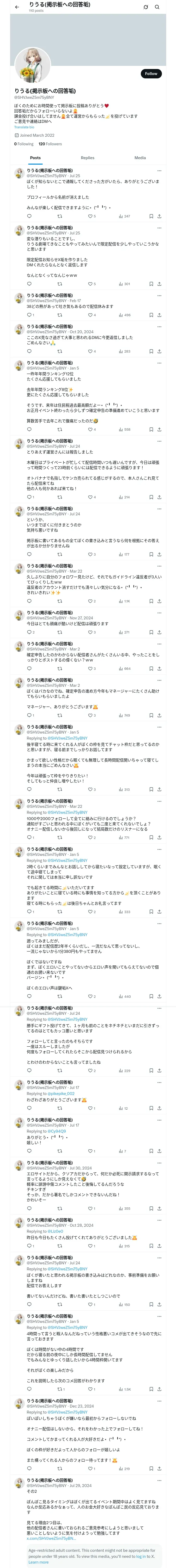Go back using the arrow icon

(x=17, y=7)
